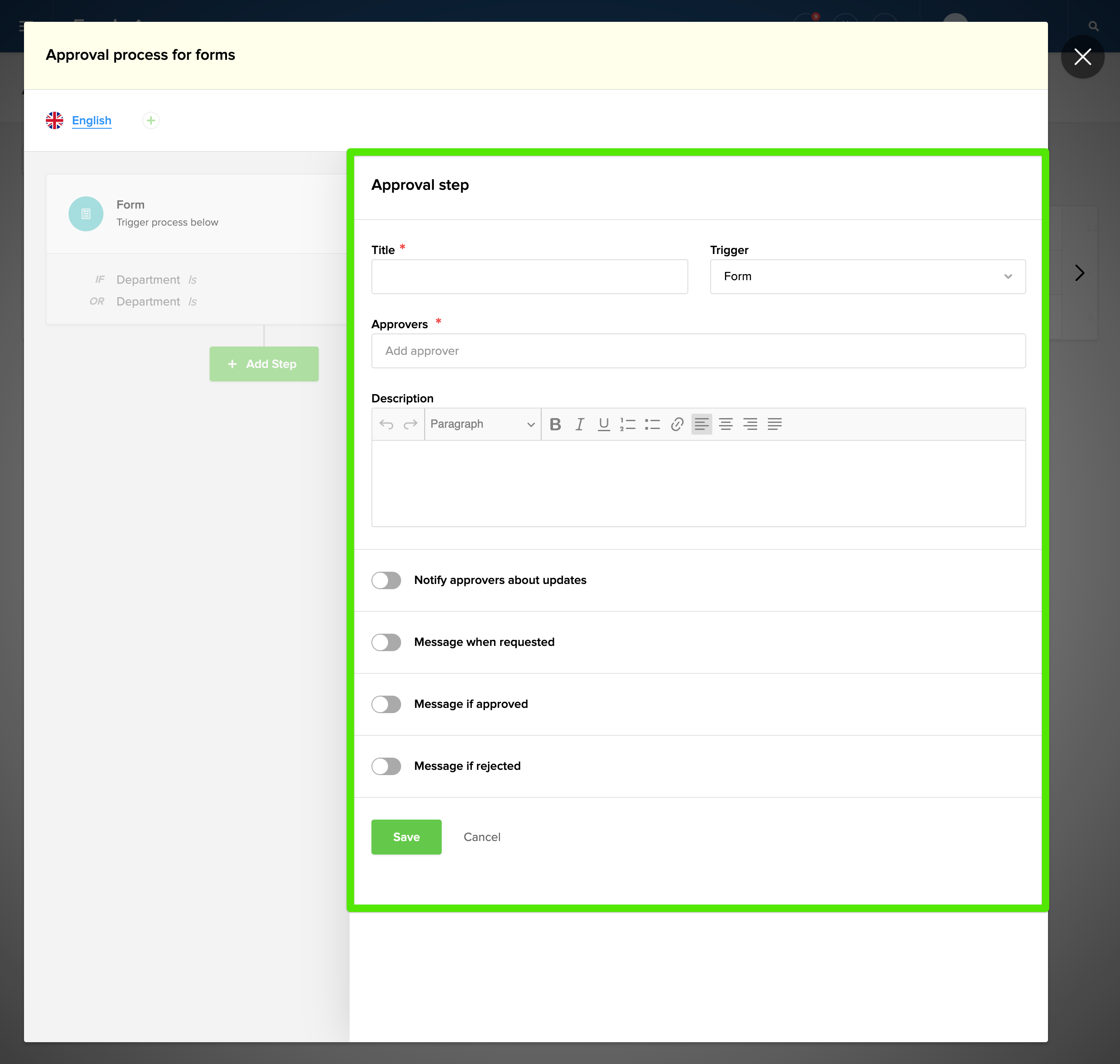Click the right chevron arrow beside modal
Screen dimensions: 1120x1064
(1079, 273)
